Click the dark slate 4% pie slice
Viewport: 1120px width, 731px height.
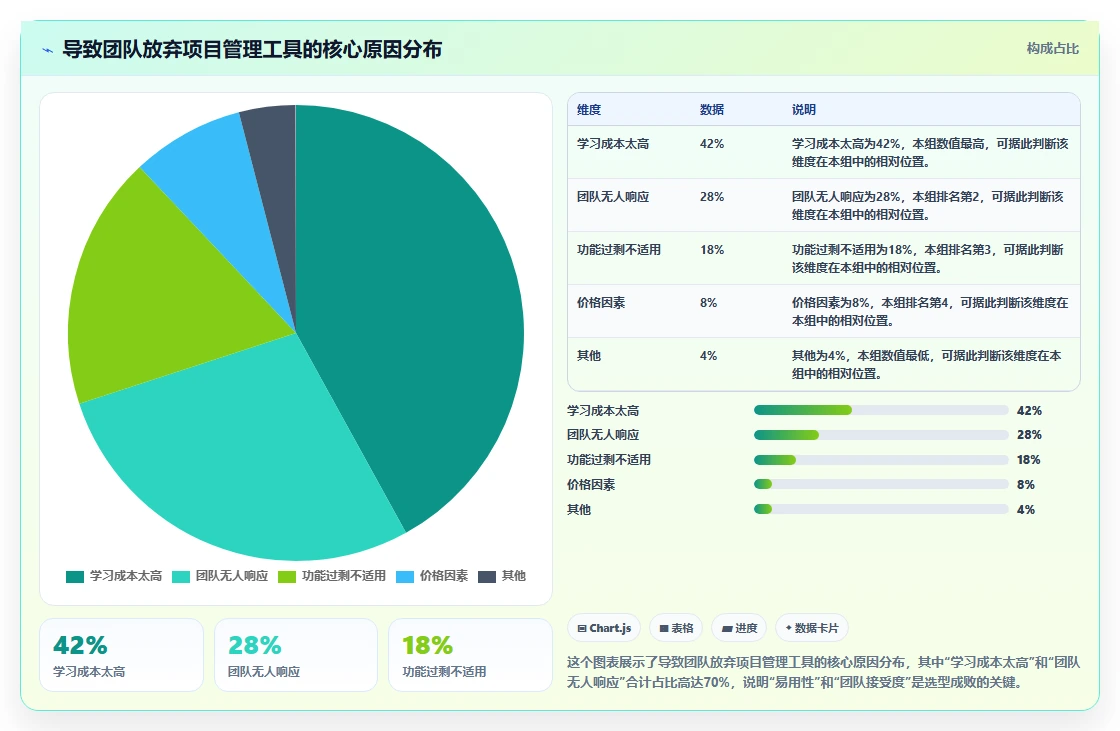(275, 179)
